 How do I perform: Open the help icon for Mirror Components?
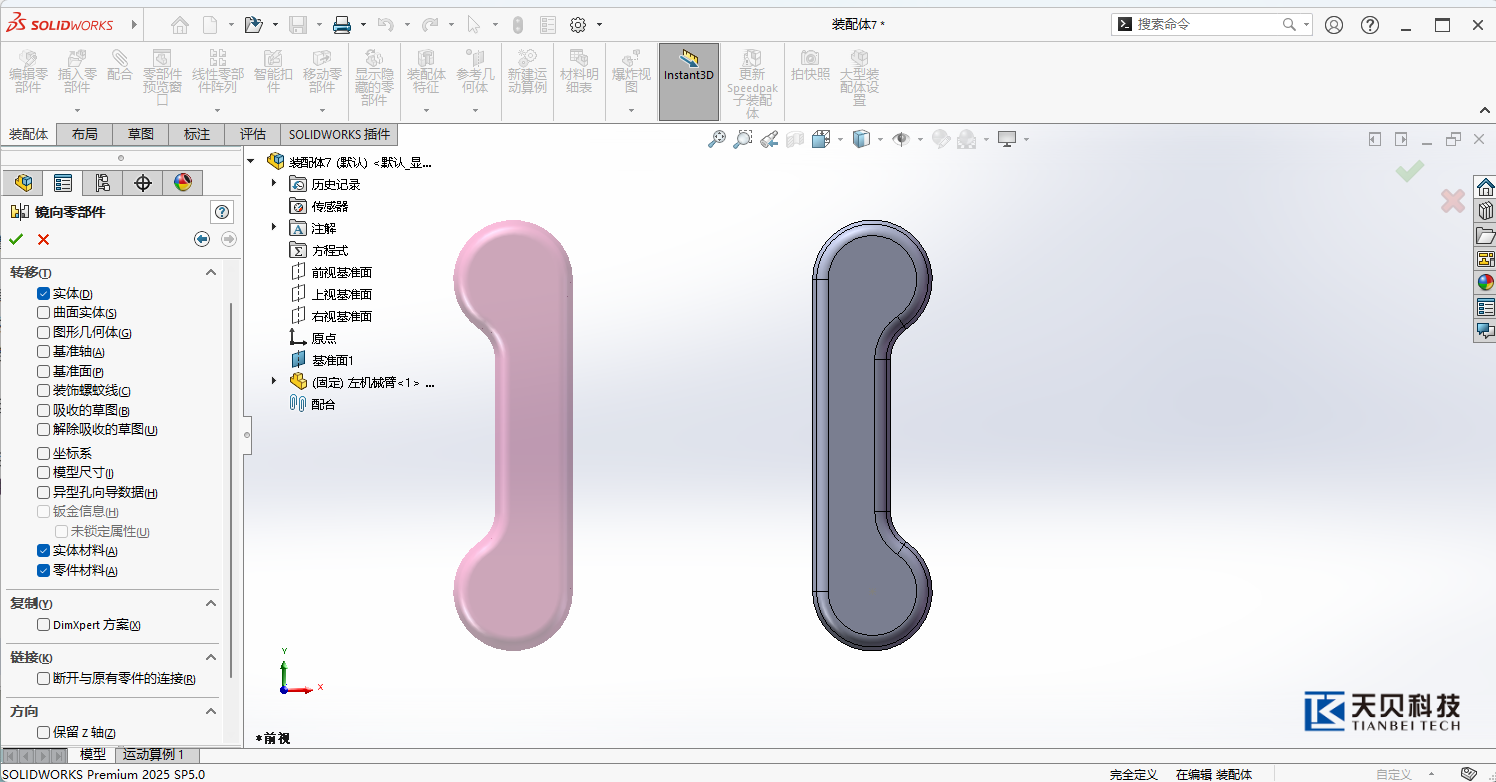[222, 211]
